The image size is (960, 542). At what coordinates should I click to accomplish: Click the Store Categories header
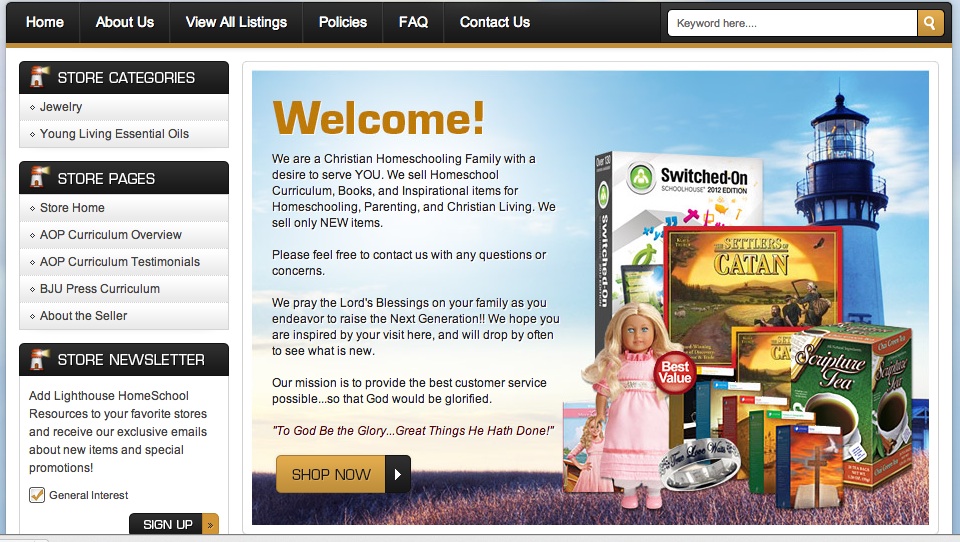click(124, 77)
